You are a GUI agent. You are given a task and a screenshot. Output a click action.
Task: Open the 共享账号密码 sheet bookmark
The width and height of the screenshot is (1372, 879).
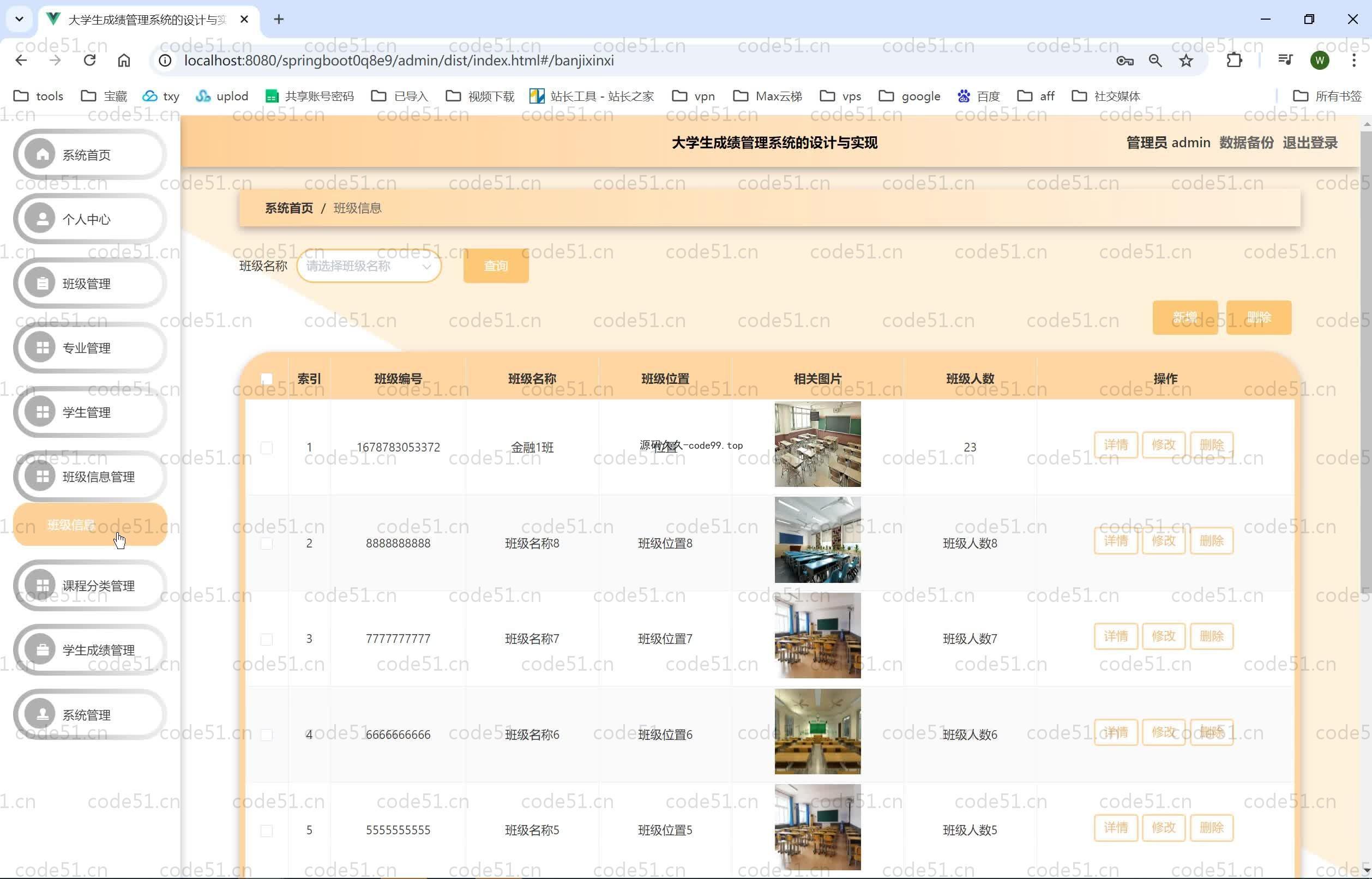pos(309,96)
